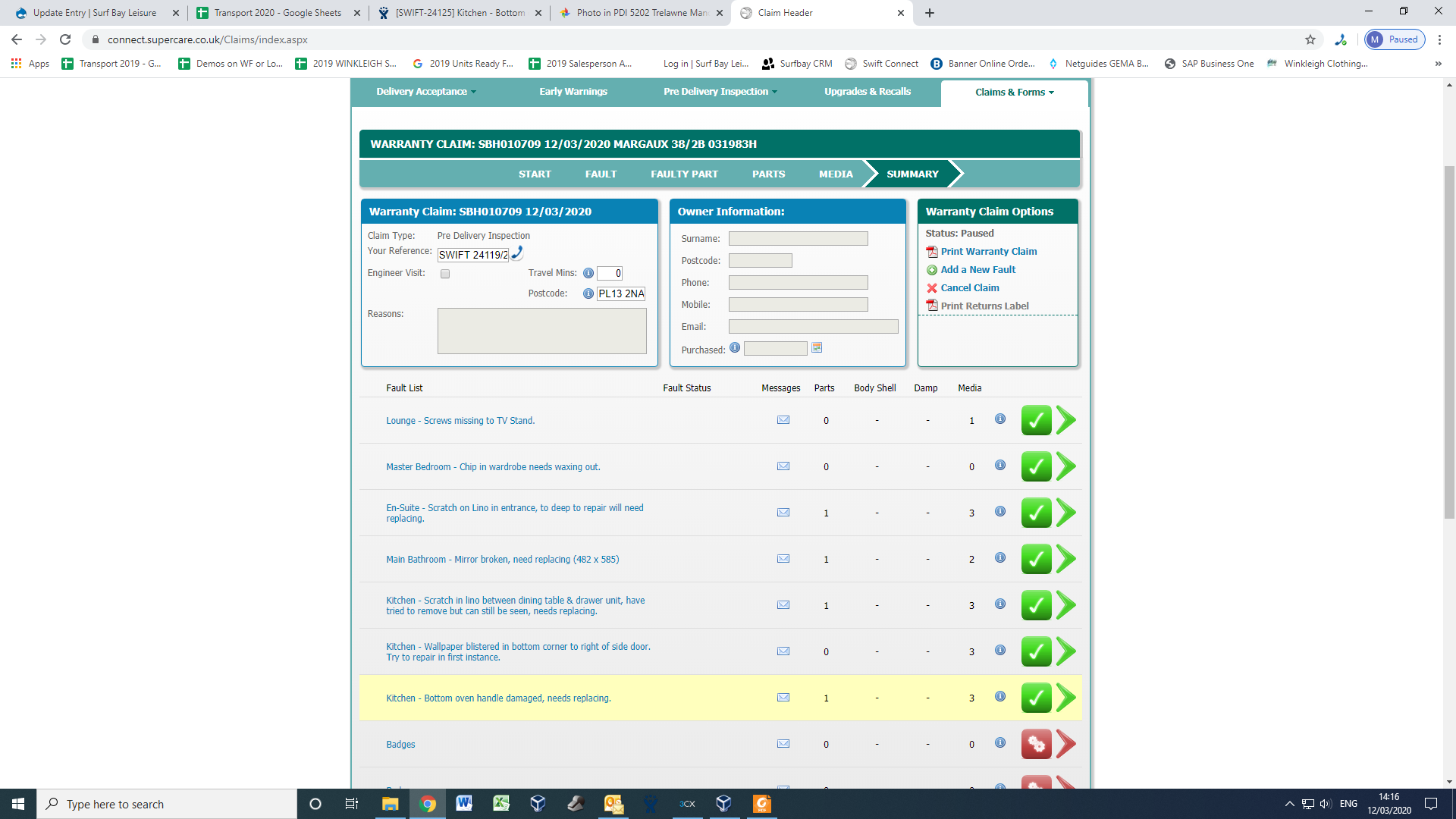Open messages envelope for Lounge fault
This screenshot has width=1456, height=819.
click(x=783, y=420)
